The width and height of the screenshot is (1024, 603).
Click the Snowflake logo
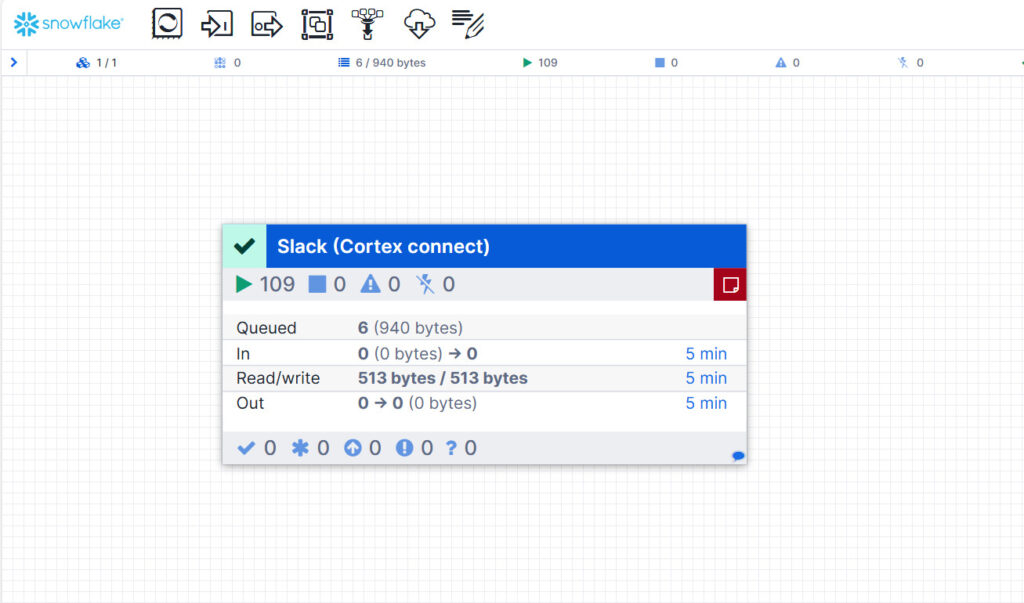[x=69, y=24]
